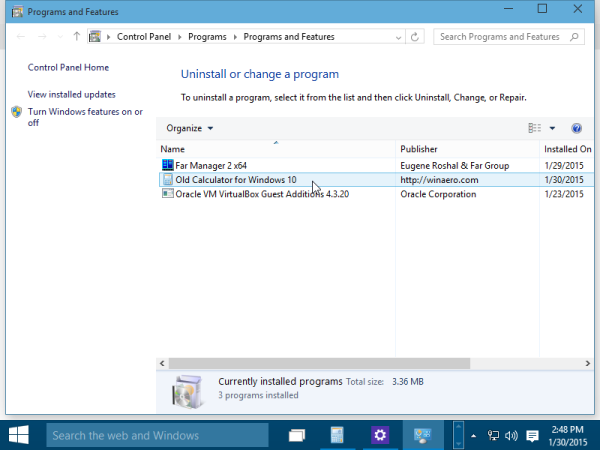This screenshot has height=450, width=600.
Task: Expand the chevron after Programs breadcrumb
Action: [235, 37]
